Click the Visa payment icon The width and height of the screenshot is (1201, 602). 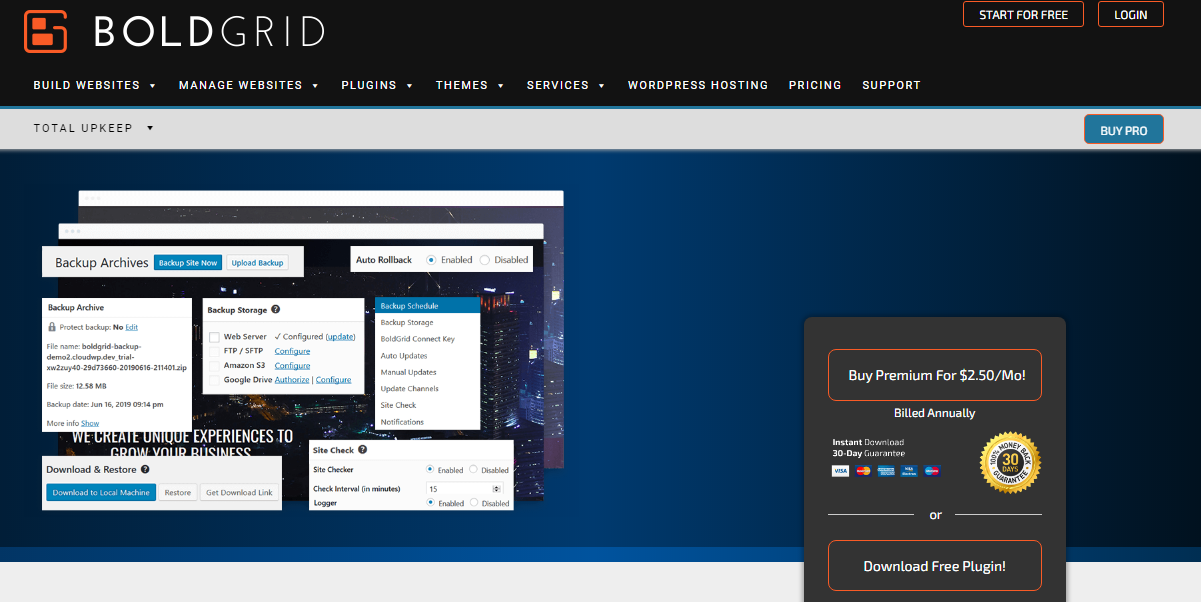point(841,470)
